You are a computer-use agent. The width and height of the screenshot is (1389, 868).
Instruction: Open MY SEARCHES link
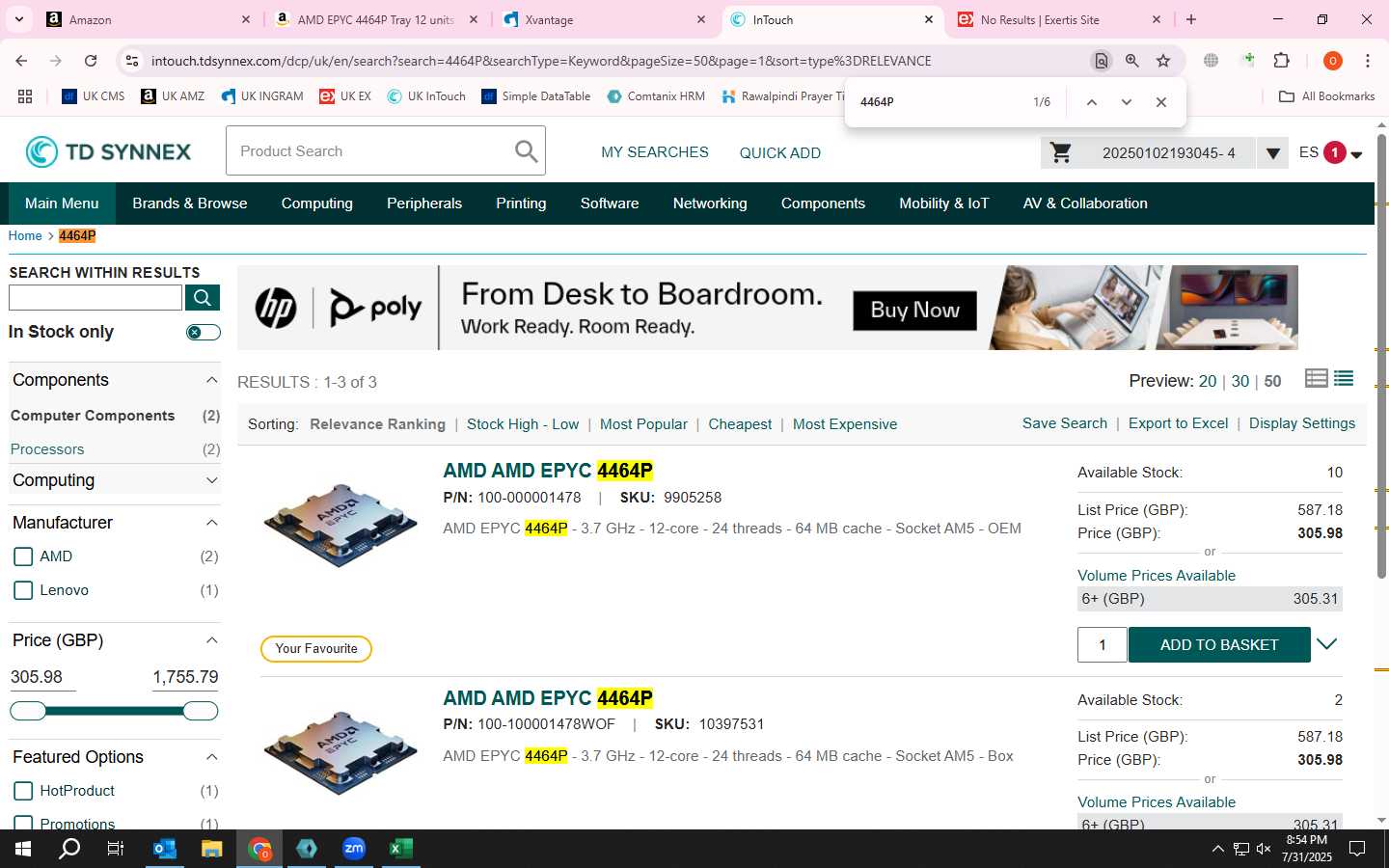click(655, 152)
